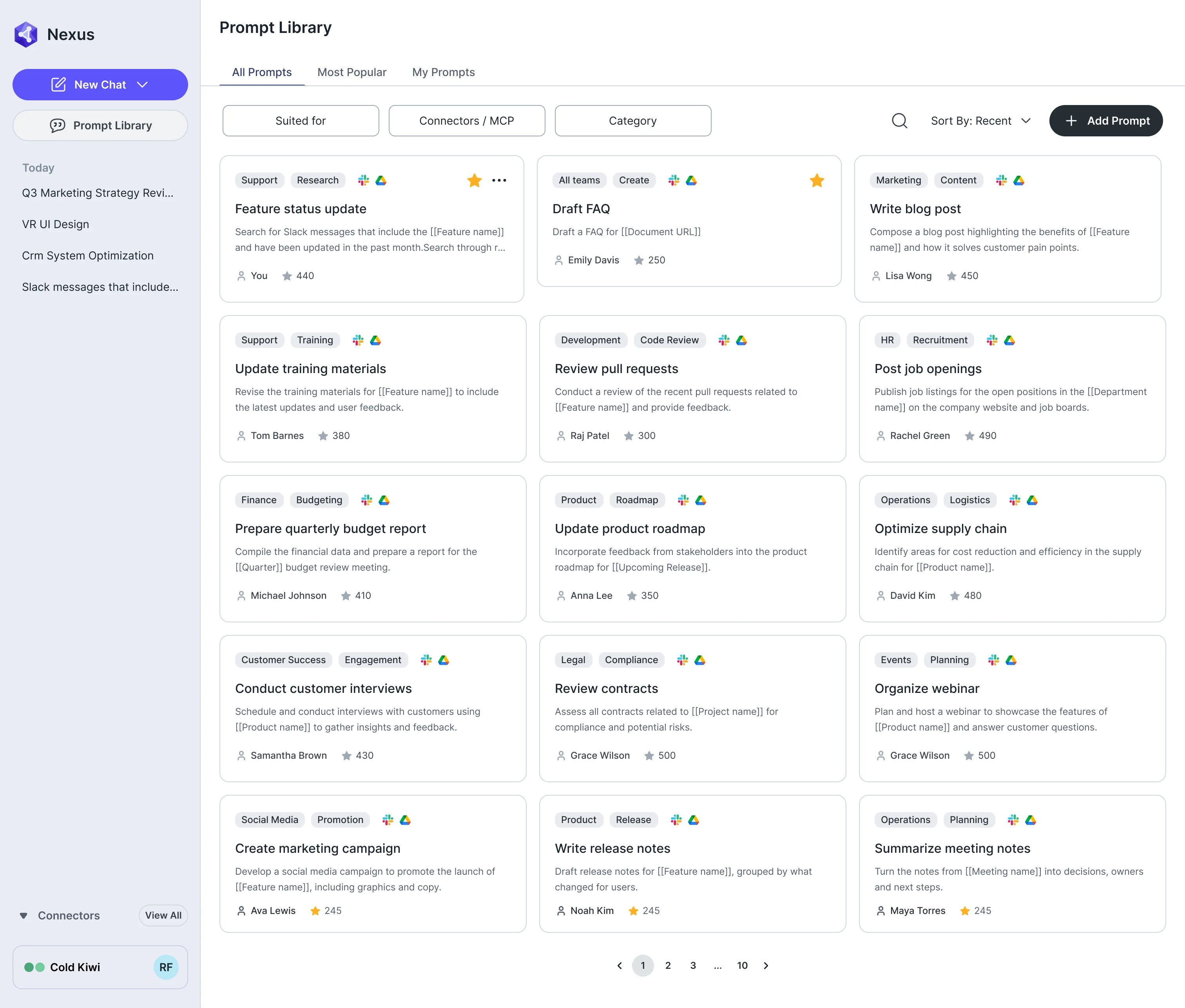Click Google Drive icon on Post job openings card

(x=1009, y=341)
